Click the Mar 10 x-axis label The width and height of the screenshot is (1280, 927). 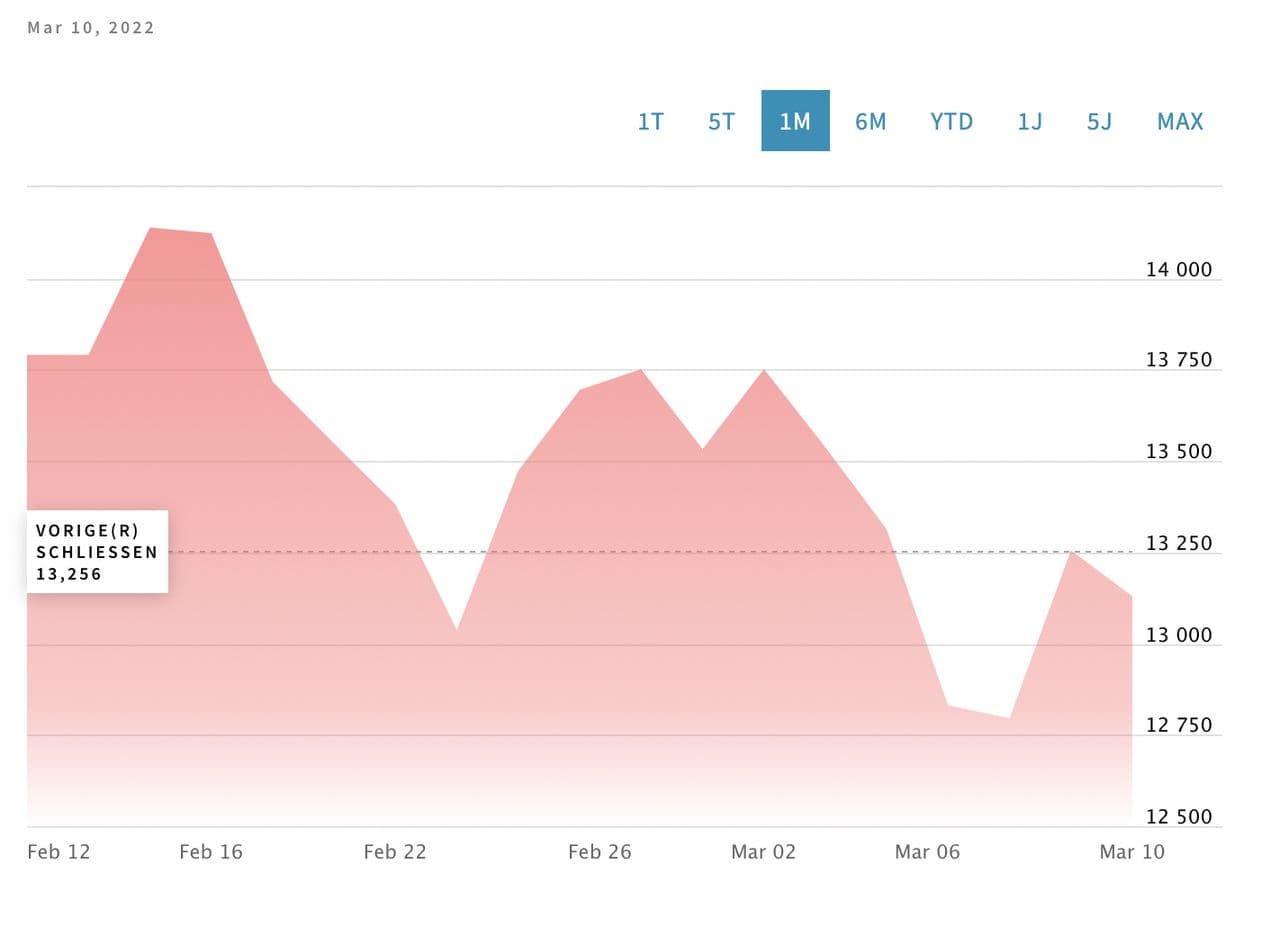1132,852
